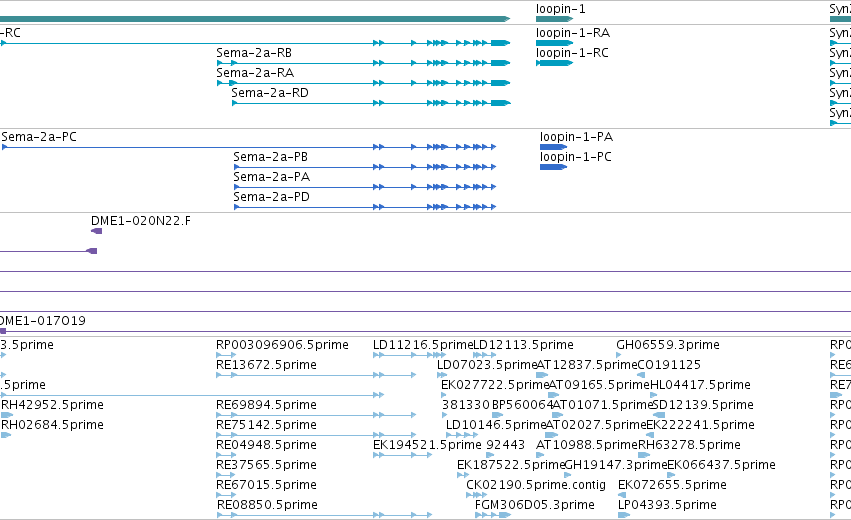Select the 381330 EST label
The image size is (851, 520).
tap(466, 405)
